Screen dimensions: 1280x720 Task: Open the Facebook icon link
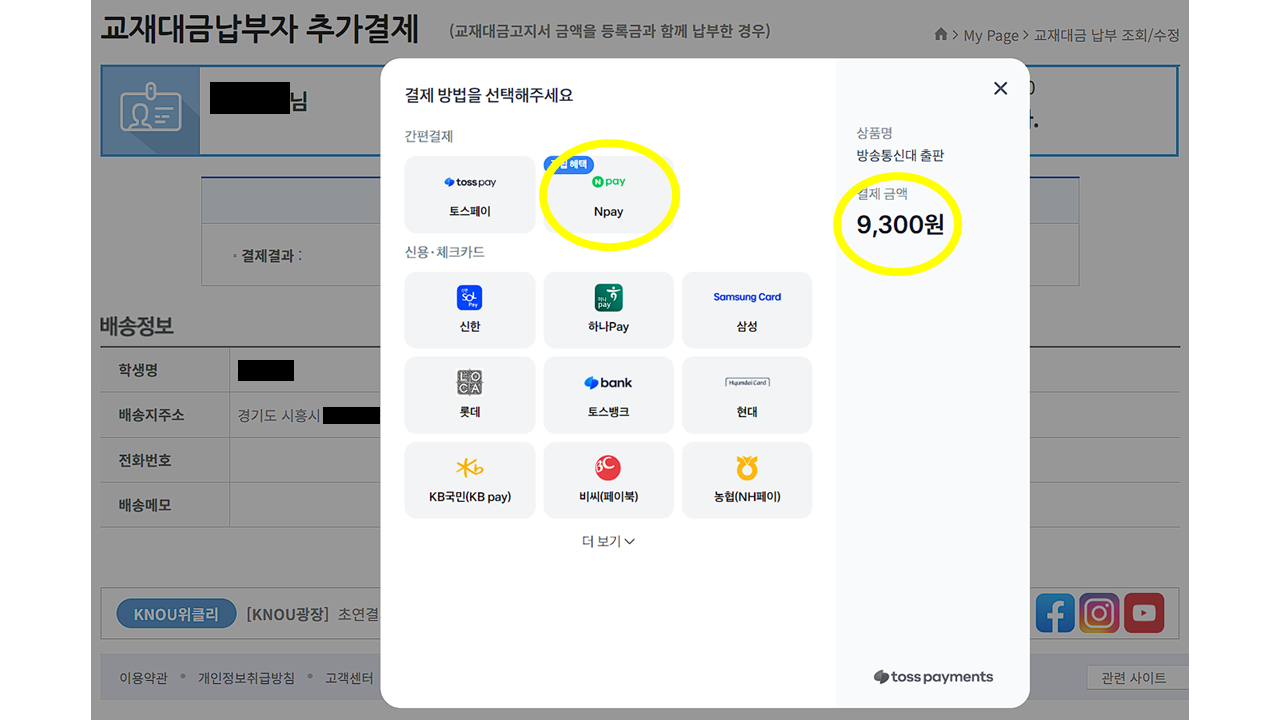[1055, 613]
